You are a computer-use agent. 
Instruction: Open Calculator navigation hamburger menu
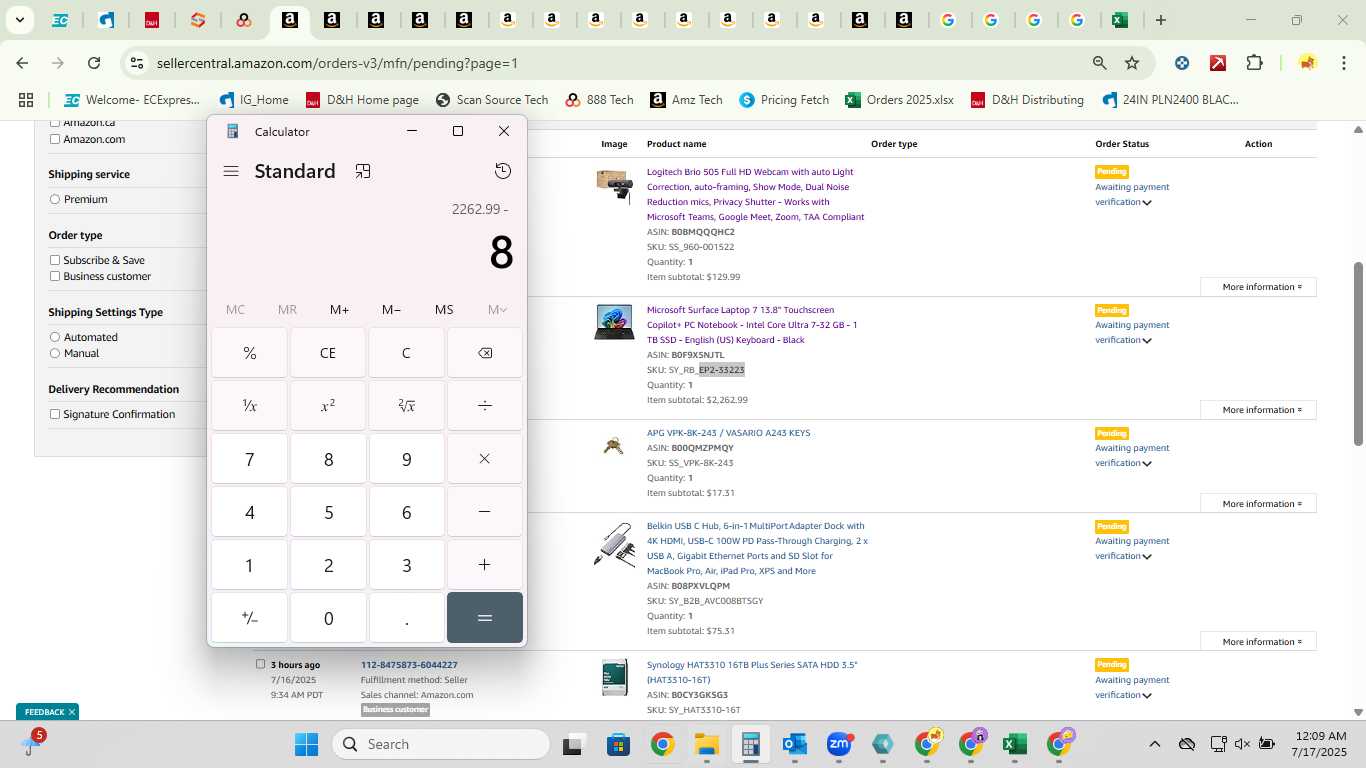(231, 171)
